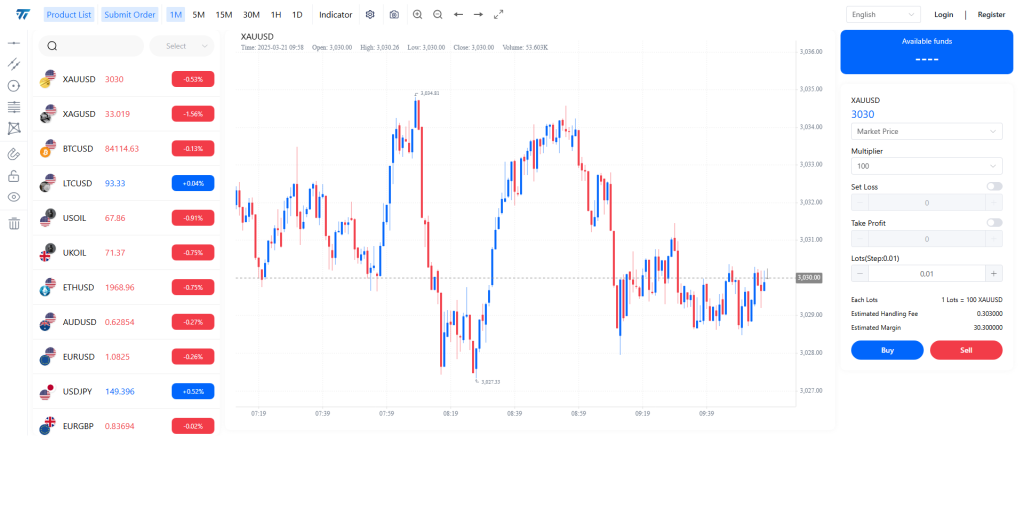
Task: Toggle fullscreen chart view
Action: pyautogui.click(x=499, y=14)
